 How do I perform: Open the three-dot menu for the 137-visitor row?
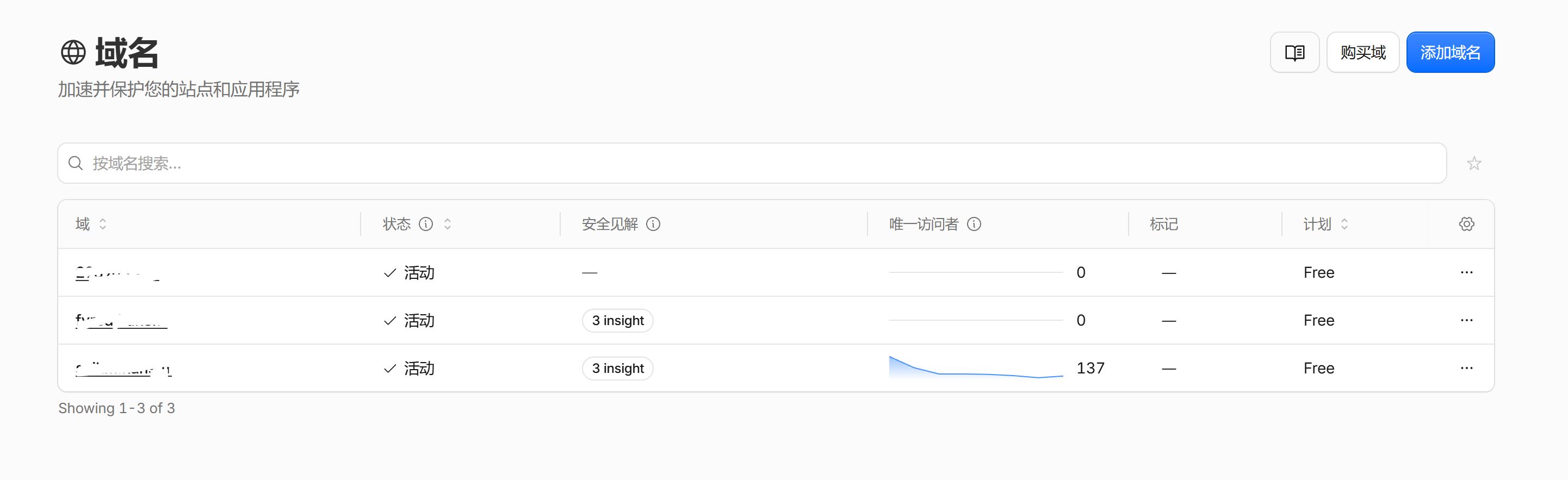coord(1466,368)
